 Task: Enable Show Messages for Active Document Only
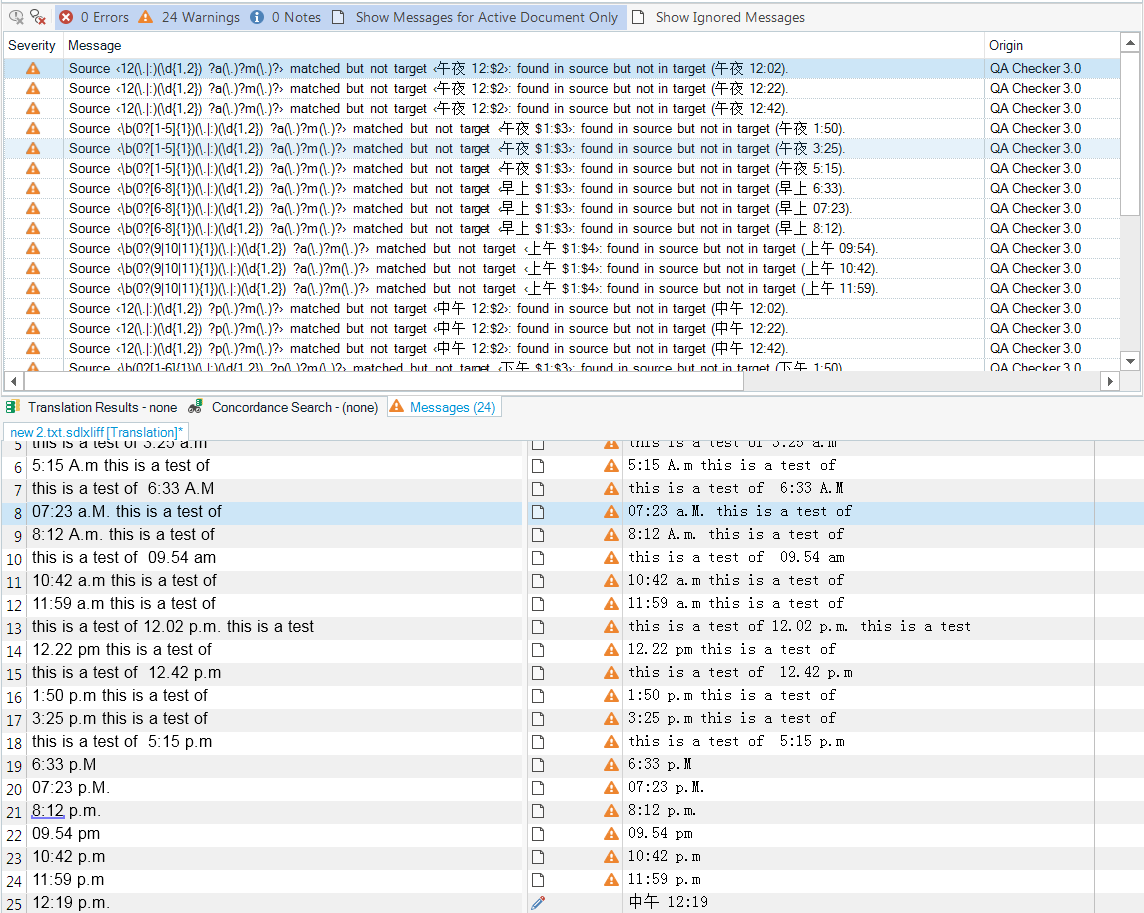point(476,17)
